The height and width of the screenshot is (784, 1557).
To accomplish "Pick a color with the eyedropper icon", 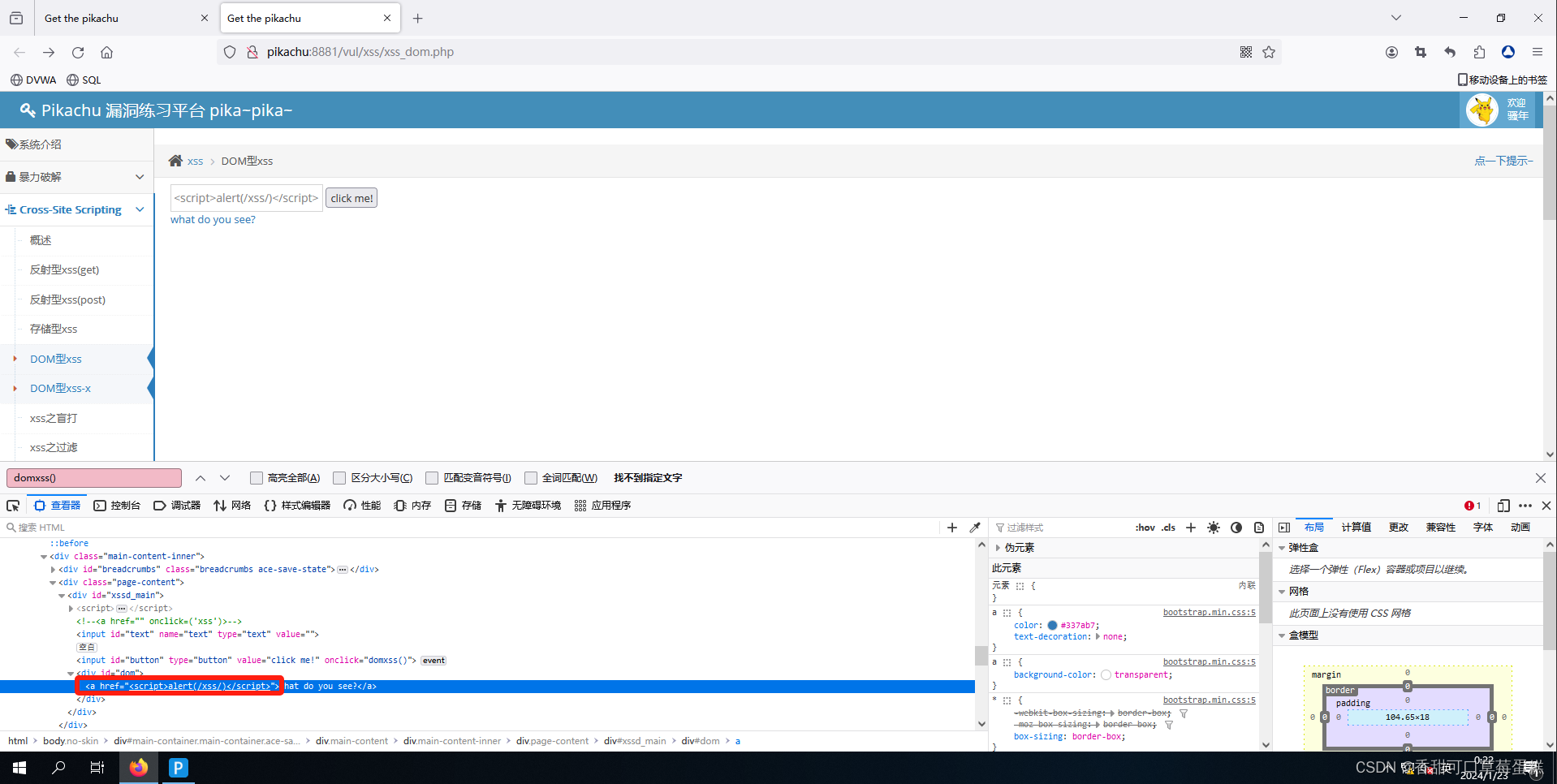I will [x=975, y=528].
